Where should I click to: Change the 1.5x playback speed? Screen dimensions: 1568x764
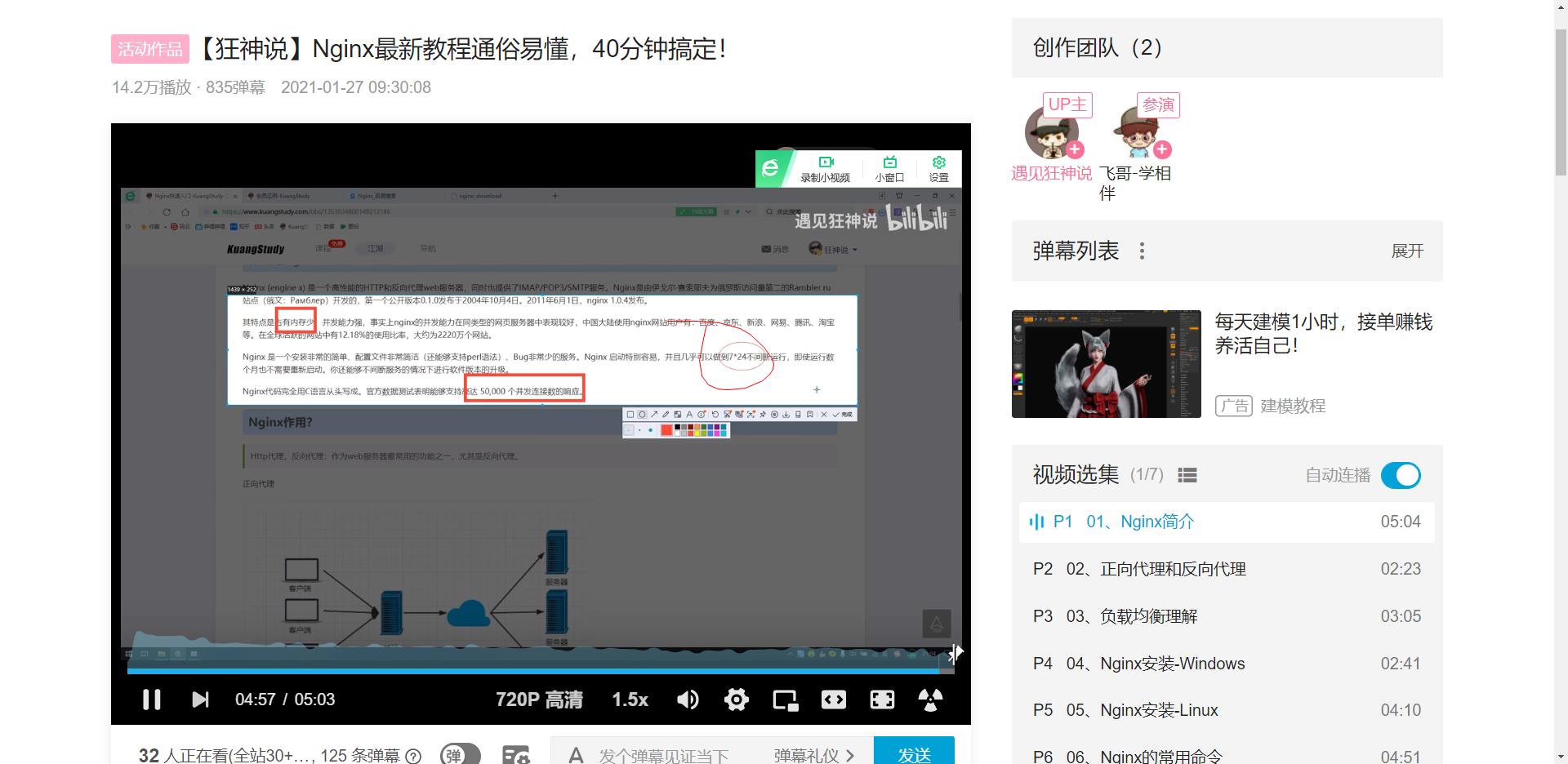point(630,700)
